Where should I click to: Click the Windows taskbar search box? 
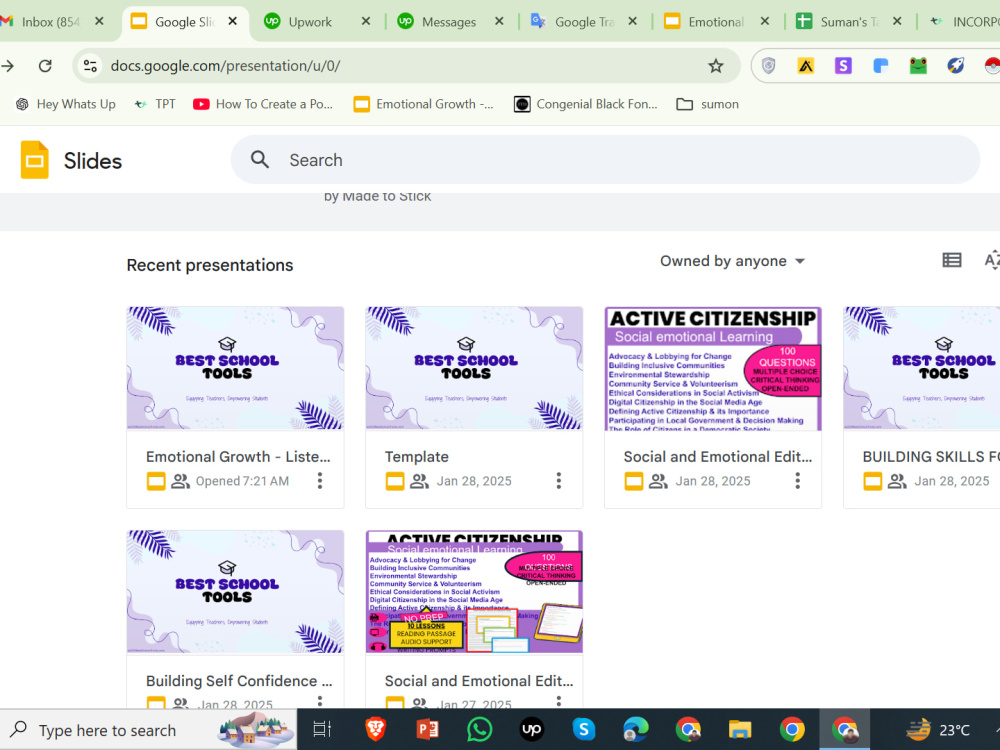[x=148, y=730]
